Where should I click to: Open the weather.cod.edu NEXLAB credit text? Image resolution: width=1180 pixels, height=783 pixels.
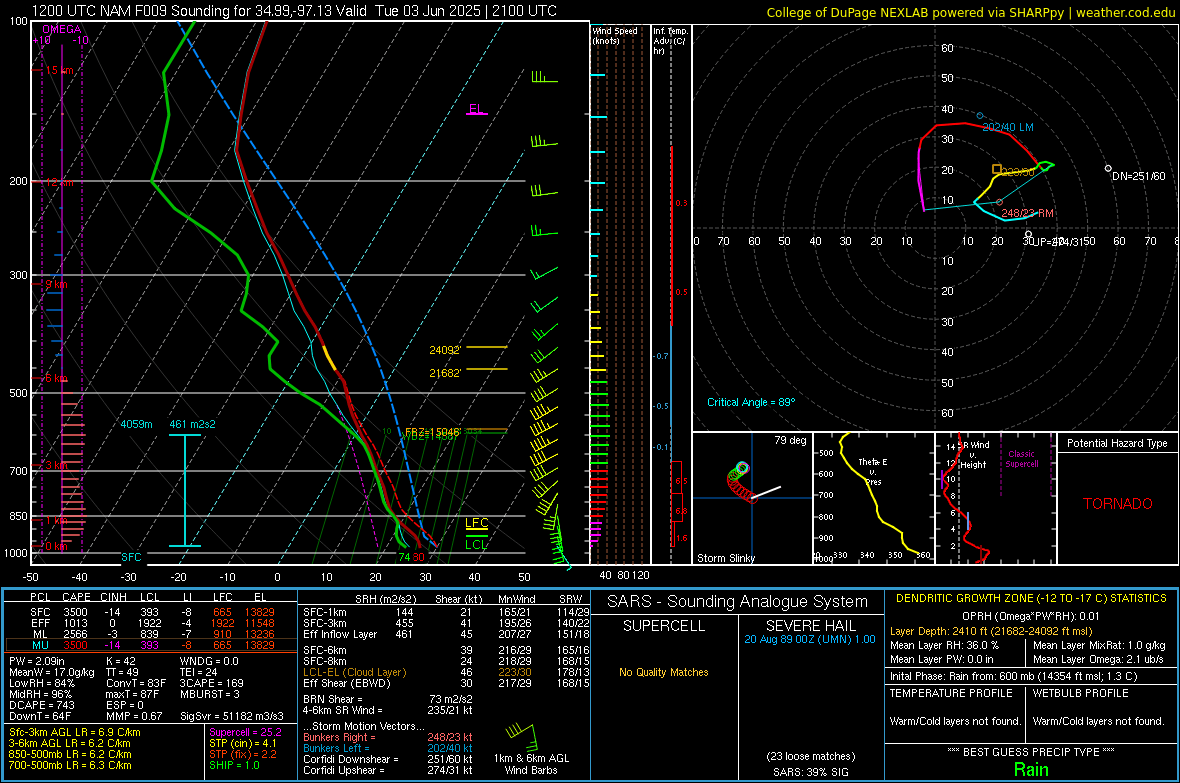click(970, 12)
